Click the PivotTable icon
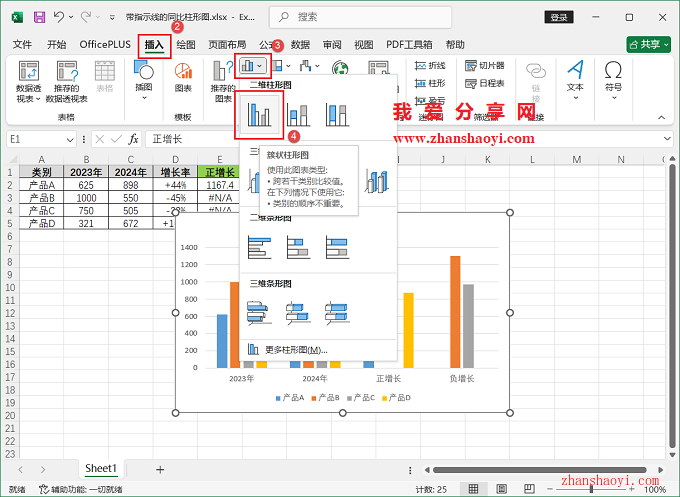Screen dimensions: 680x497 (28, 80)
